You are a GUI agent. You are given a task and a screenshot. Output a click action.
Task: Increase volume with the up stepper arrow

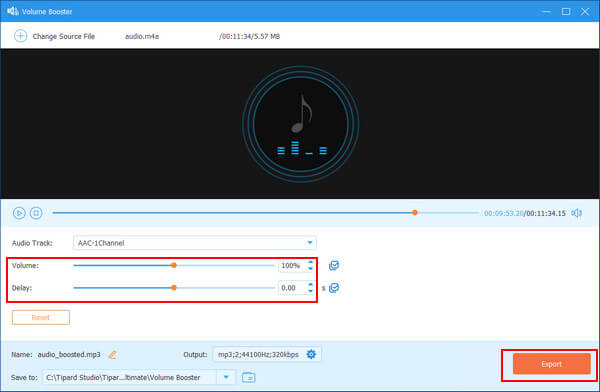tap(310, 262)
